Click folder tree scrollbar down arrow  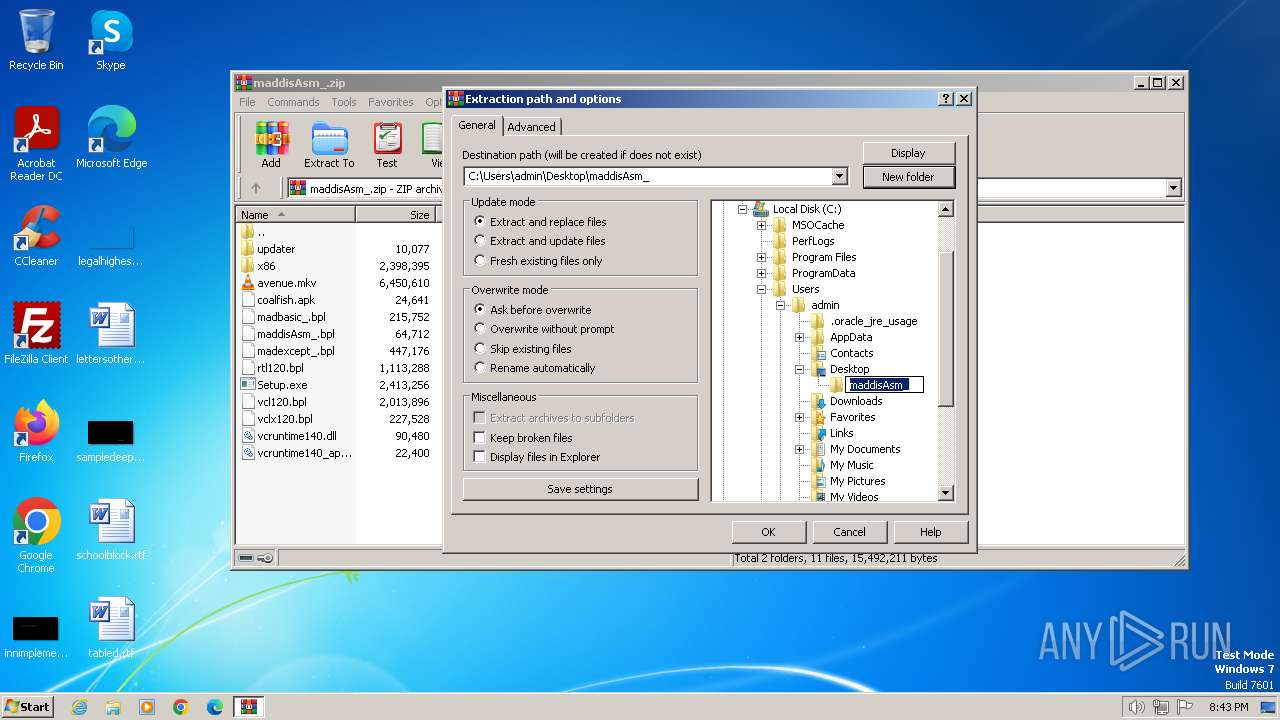[x=946, y=493]
